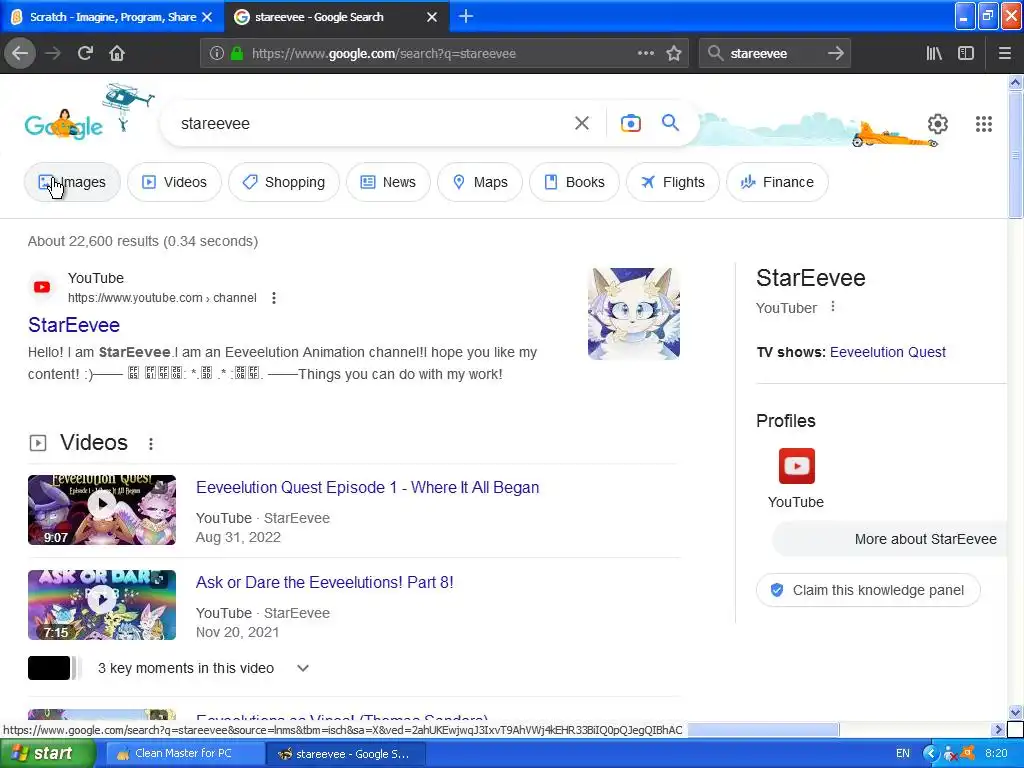Screen dimensions: 1024x768
Task: Click the Google search input containing stareevee
Action: click(372, 123)
